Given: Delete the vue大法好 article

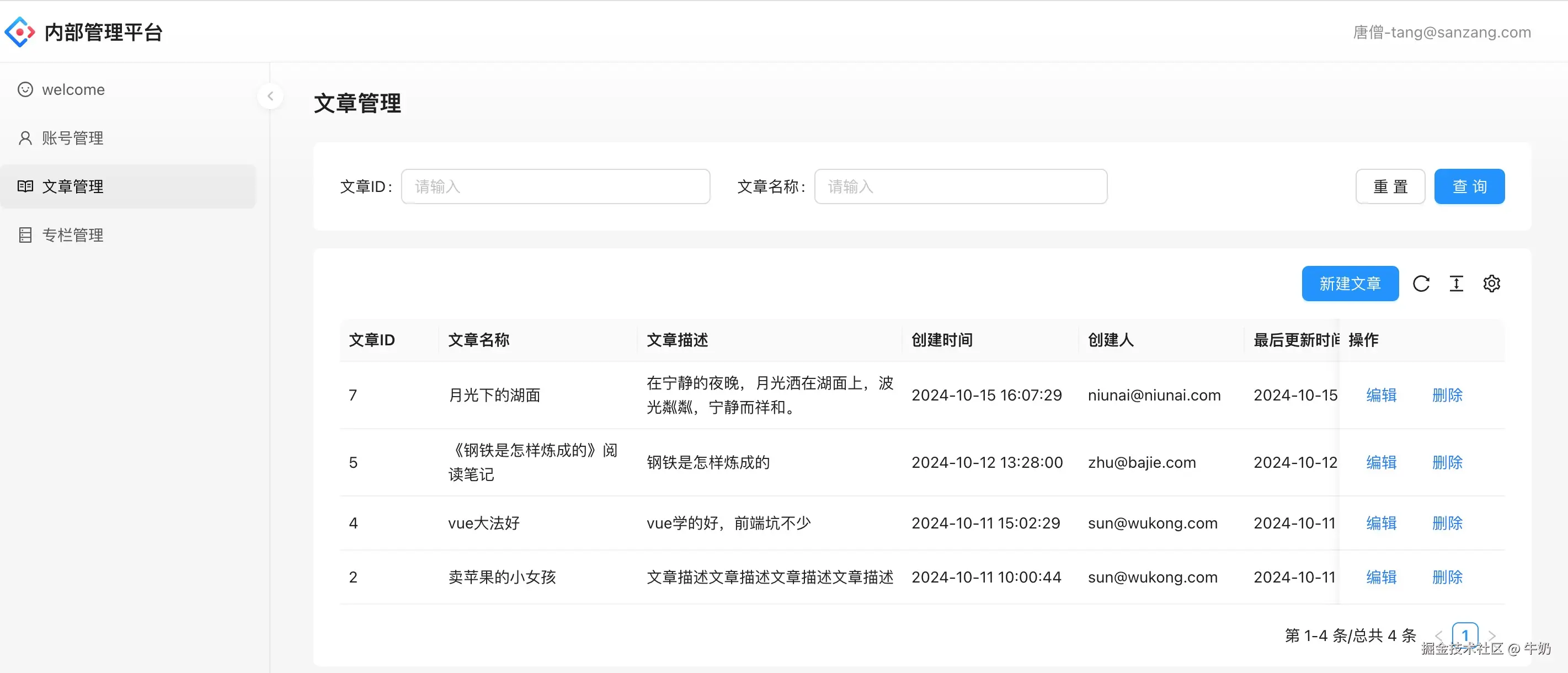Looking at the screenshot, I should [x=1447, y=523].
